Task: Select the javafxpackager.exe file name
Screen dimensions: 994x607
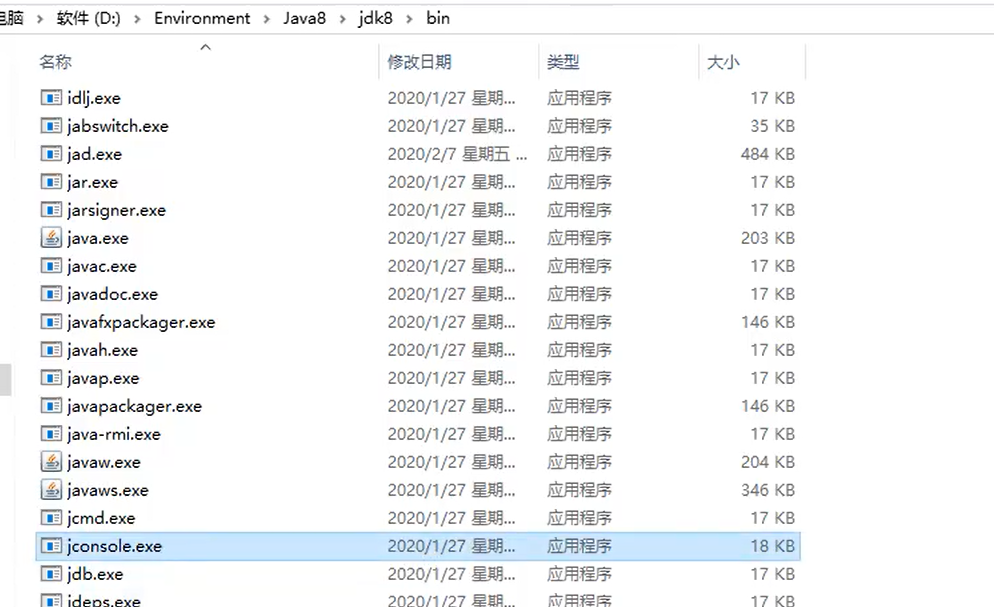Action: pyautogui.click(x=141, y=323)
